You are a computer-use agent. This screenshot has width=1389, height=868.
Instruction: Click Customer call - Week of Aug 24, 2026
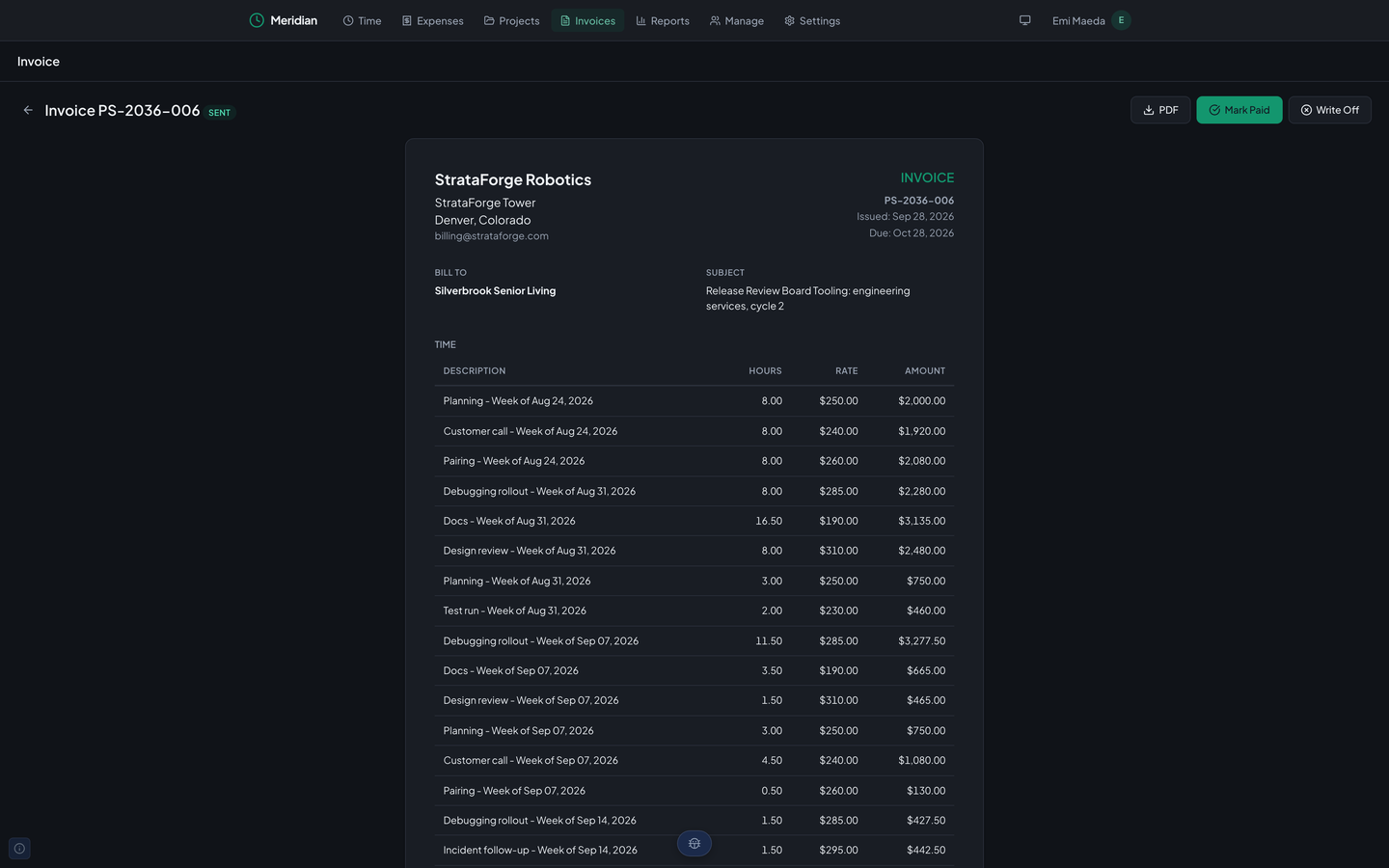pyautogui.click(x=694, y=431)
